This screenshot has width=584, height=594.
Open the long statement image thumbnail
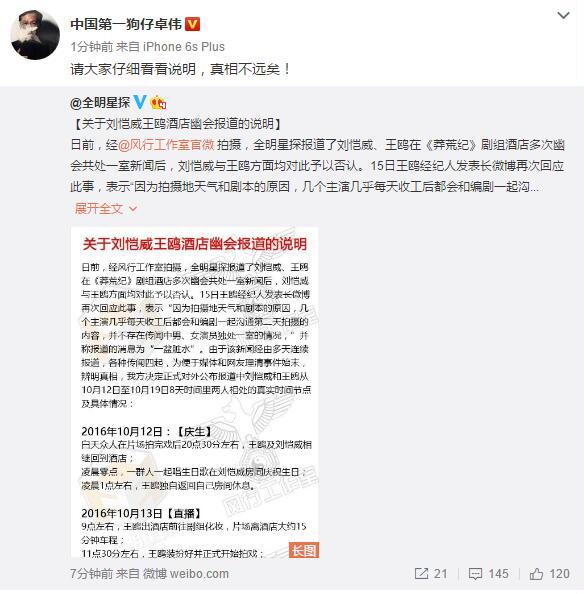(195, 392)
